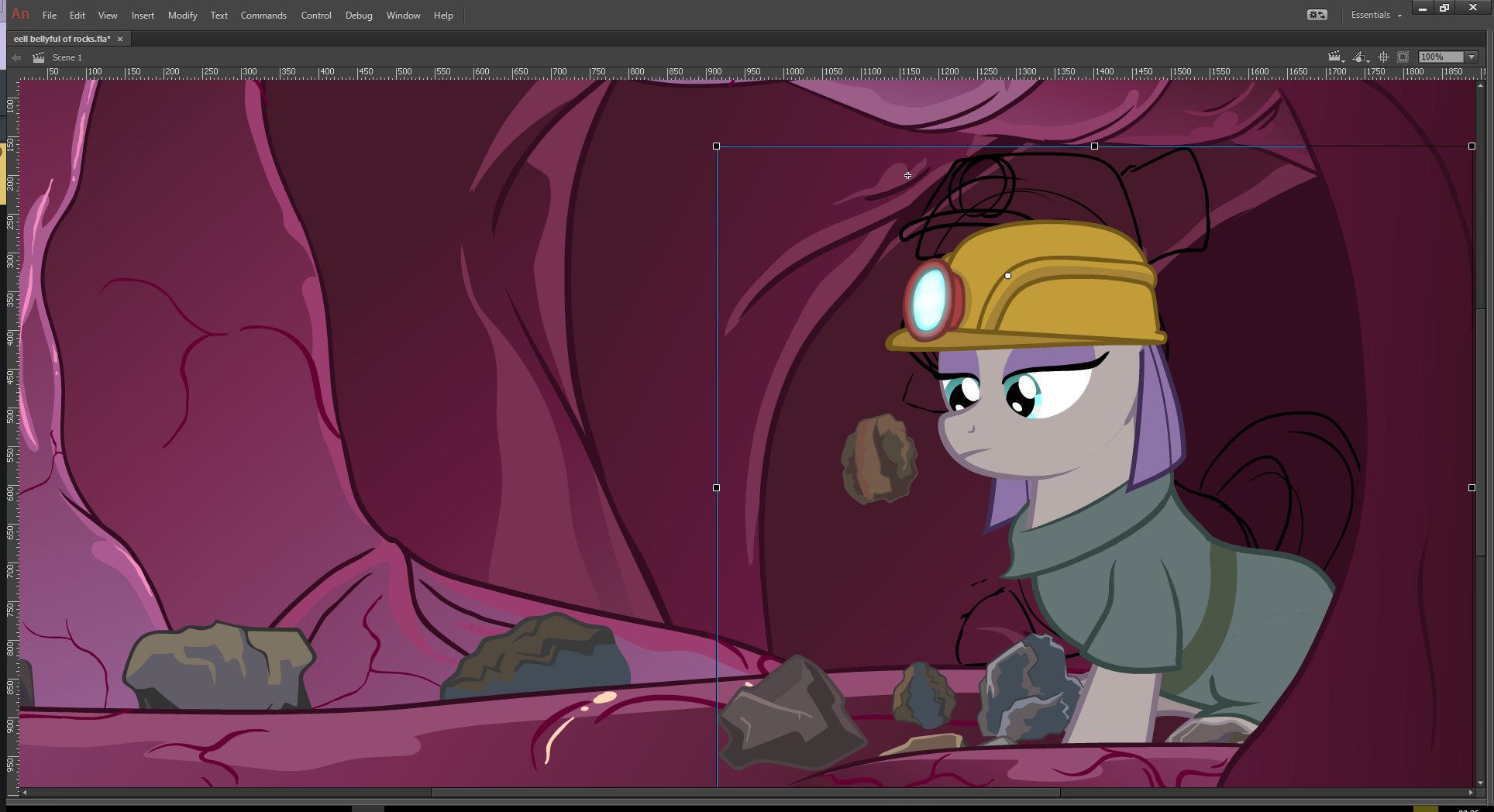
Task: Click the Scene 1 clapperboard icon
Action: [x=39, y=57]
